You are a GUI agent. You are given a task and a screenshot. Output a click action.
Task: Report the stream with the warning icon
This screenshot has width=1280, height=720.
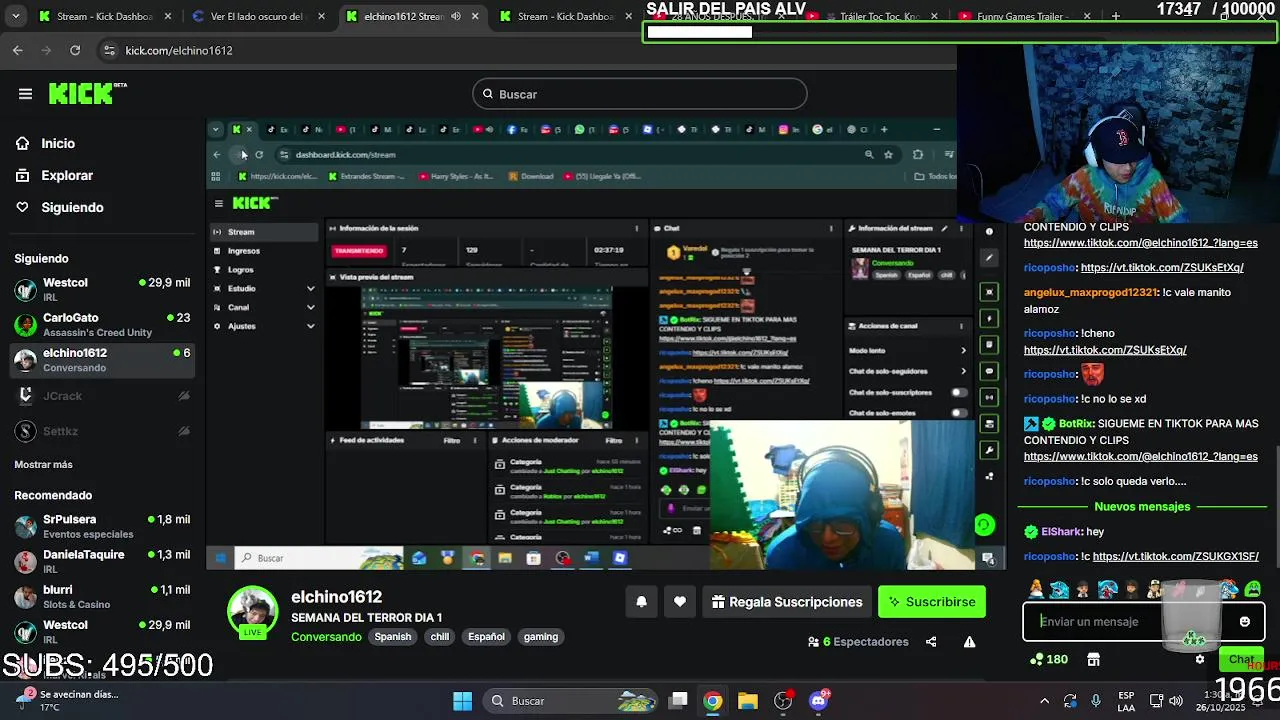tap(969, 642)
